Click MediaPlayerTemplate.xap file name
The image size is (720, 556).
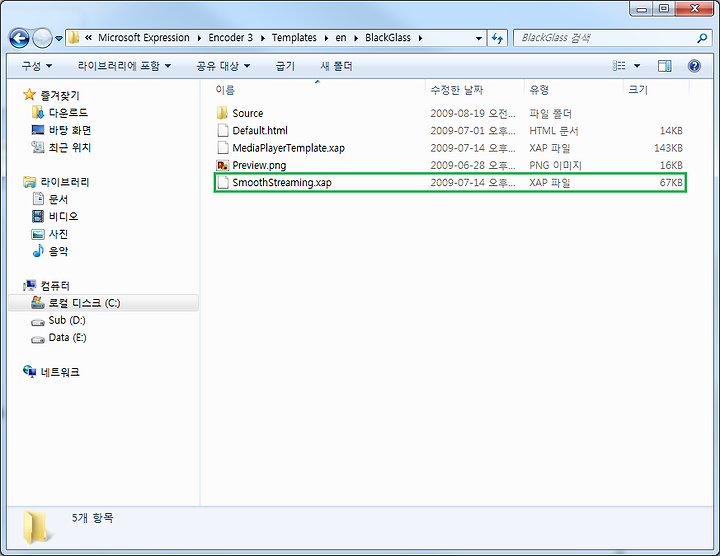coord(288,148)
